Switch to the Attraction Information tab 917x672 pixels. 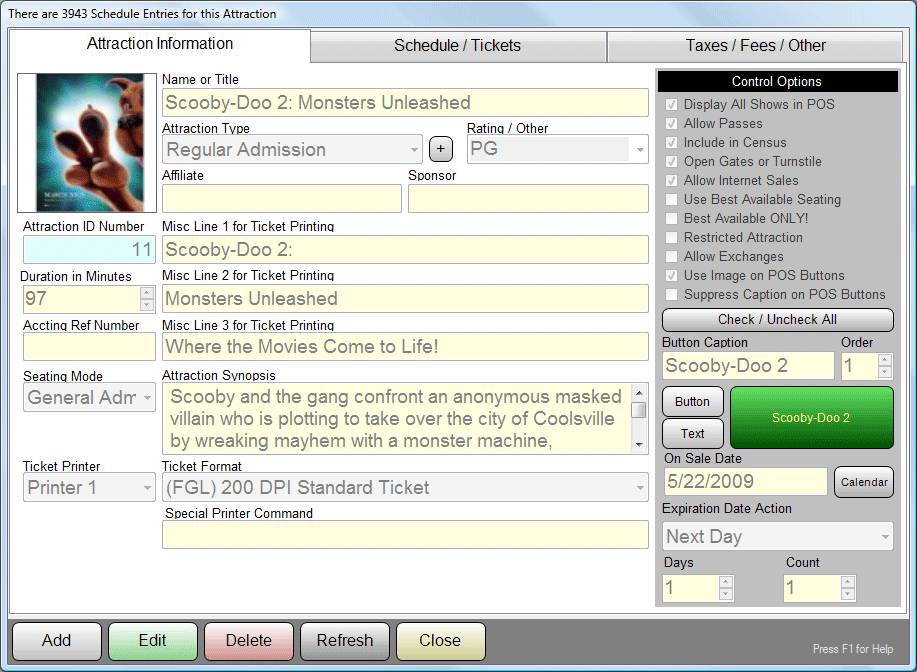pyautogui.click(x=160, y=44)
